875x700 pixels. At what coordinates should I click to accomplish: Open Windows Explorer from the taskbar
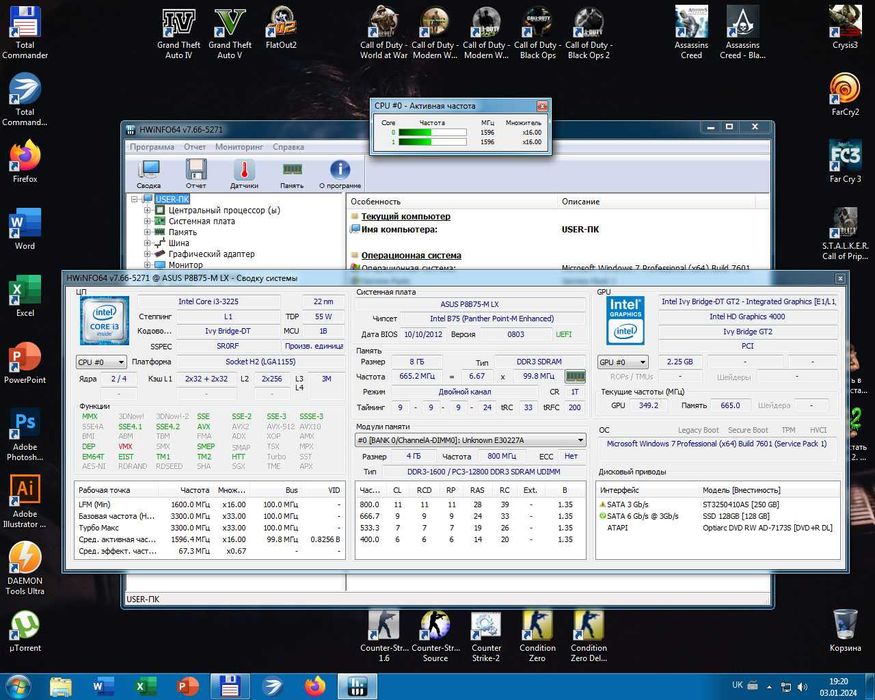[60, 687]
